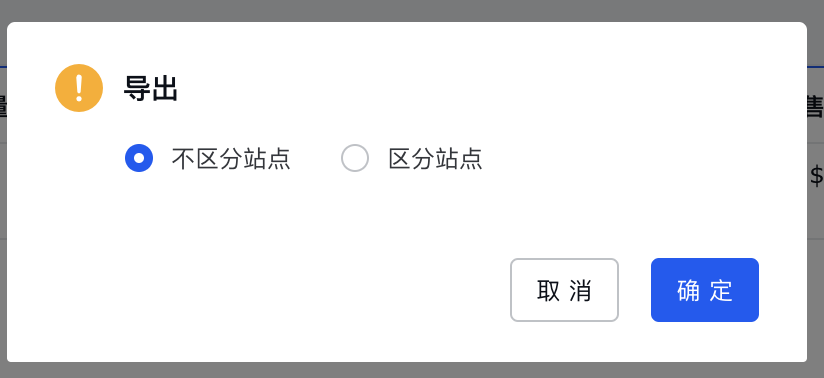Keep export mode as 不区分站点
This screenshot has width=824, height=378.
pyautogui.click(x=139, y=158)
